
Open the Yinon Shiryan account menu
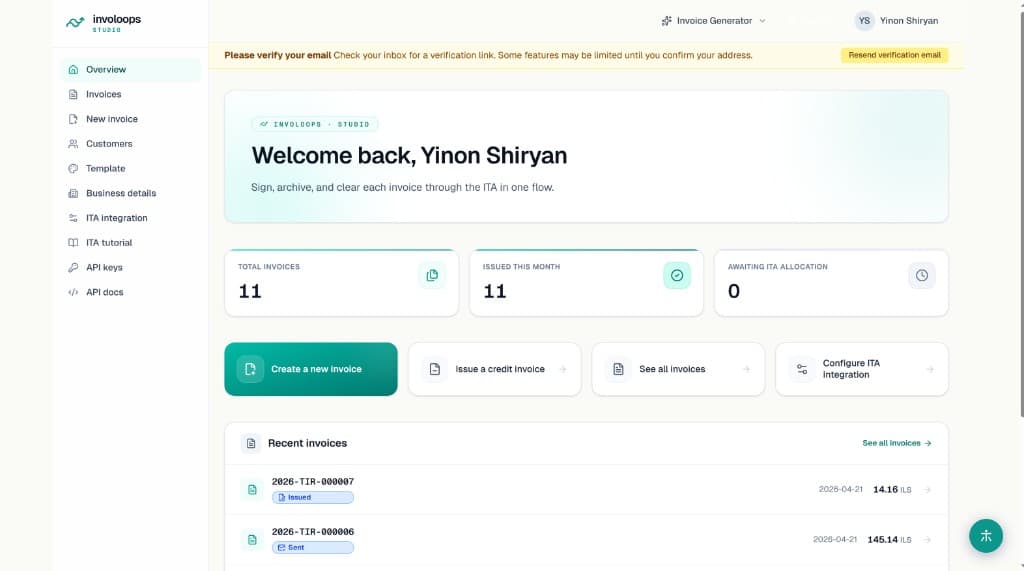click(896, 21)
